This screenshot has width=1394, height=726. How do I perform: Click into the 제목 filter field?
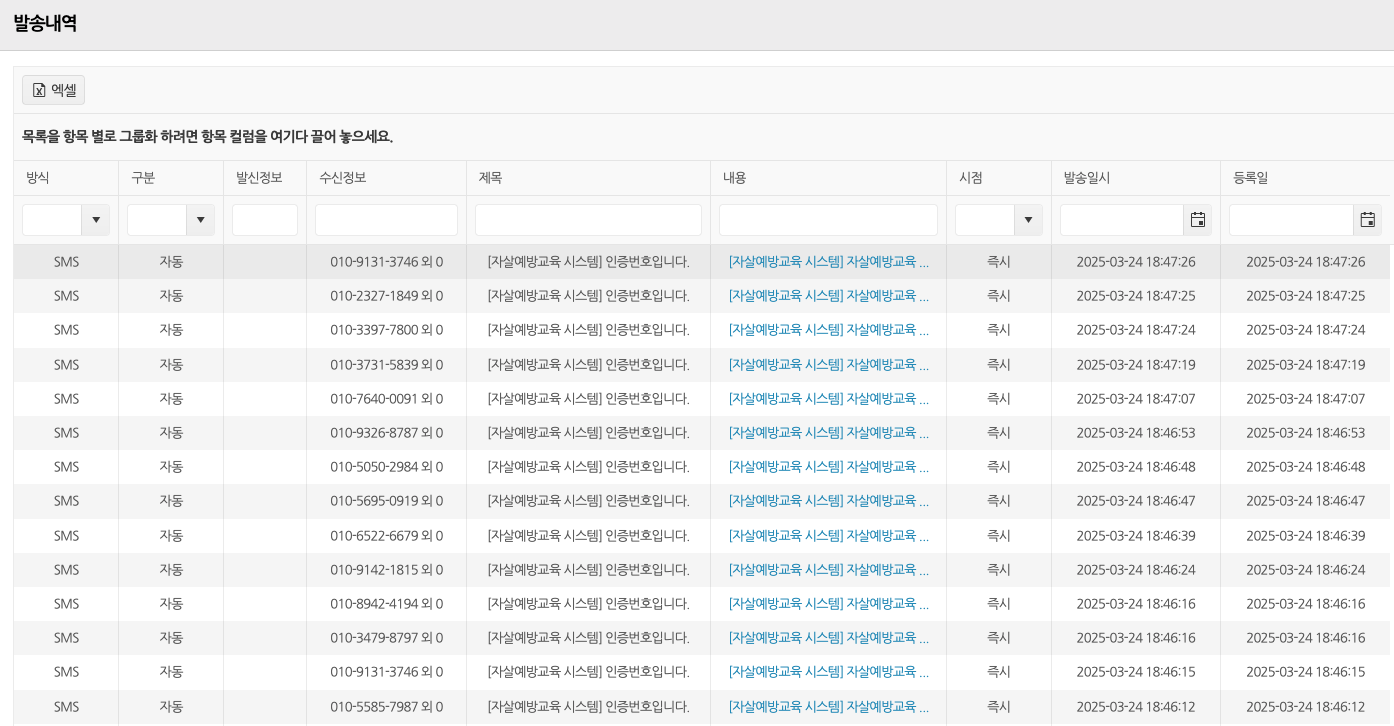point(588,220)
